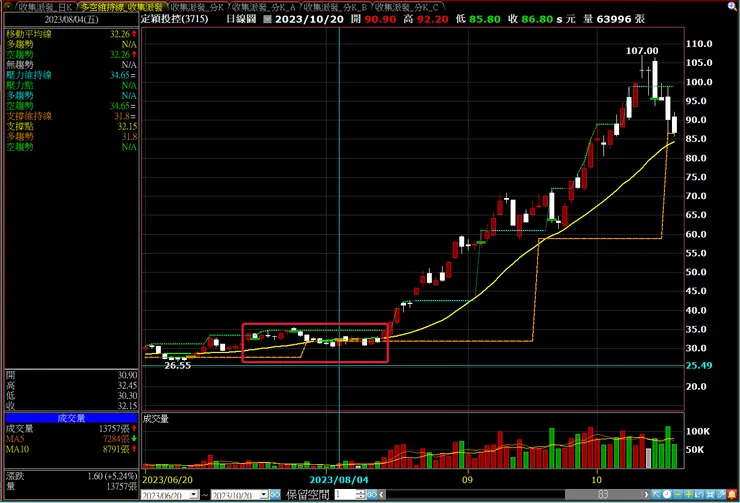The width and height of the screenshot is (740, 503).
Task: Click the blue 成交量 header bar
Action: click(71, 418)
